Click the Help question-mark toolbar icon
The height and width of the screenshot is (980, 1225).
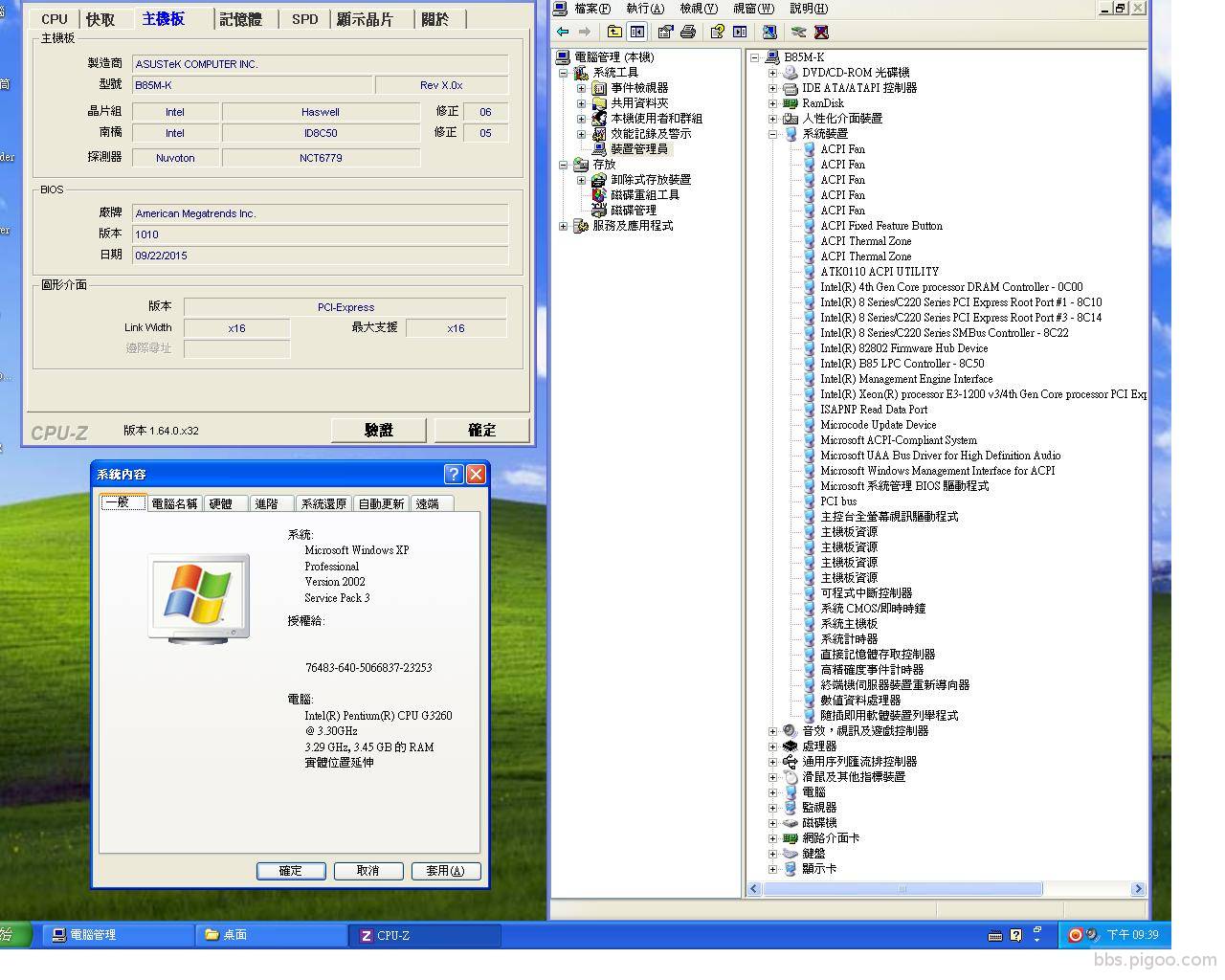click(x=717, y=32)
